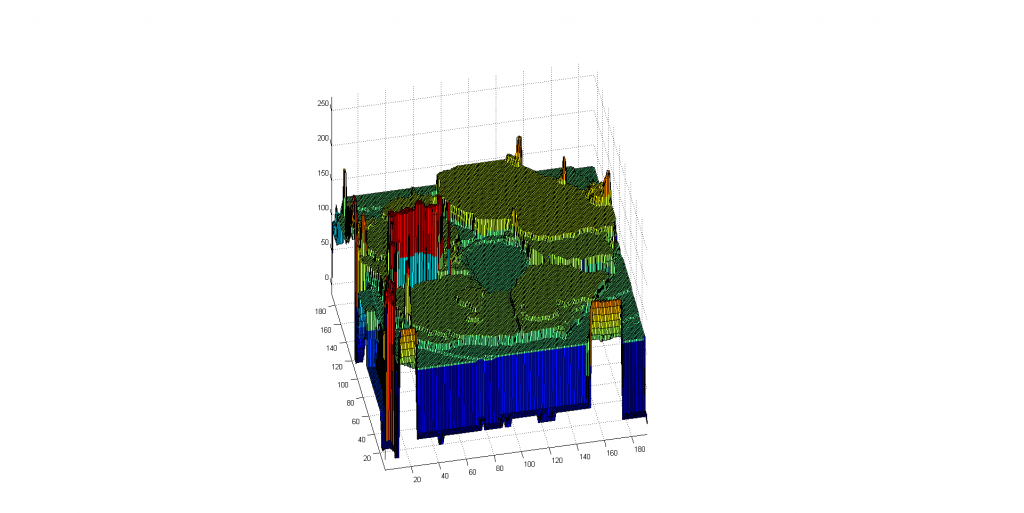Click the 50 tick label on vertical axis
The width and height of the screenshot is (1024, 513).
pos(325,242)
